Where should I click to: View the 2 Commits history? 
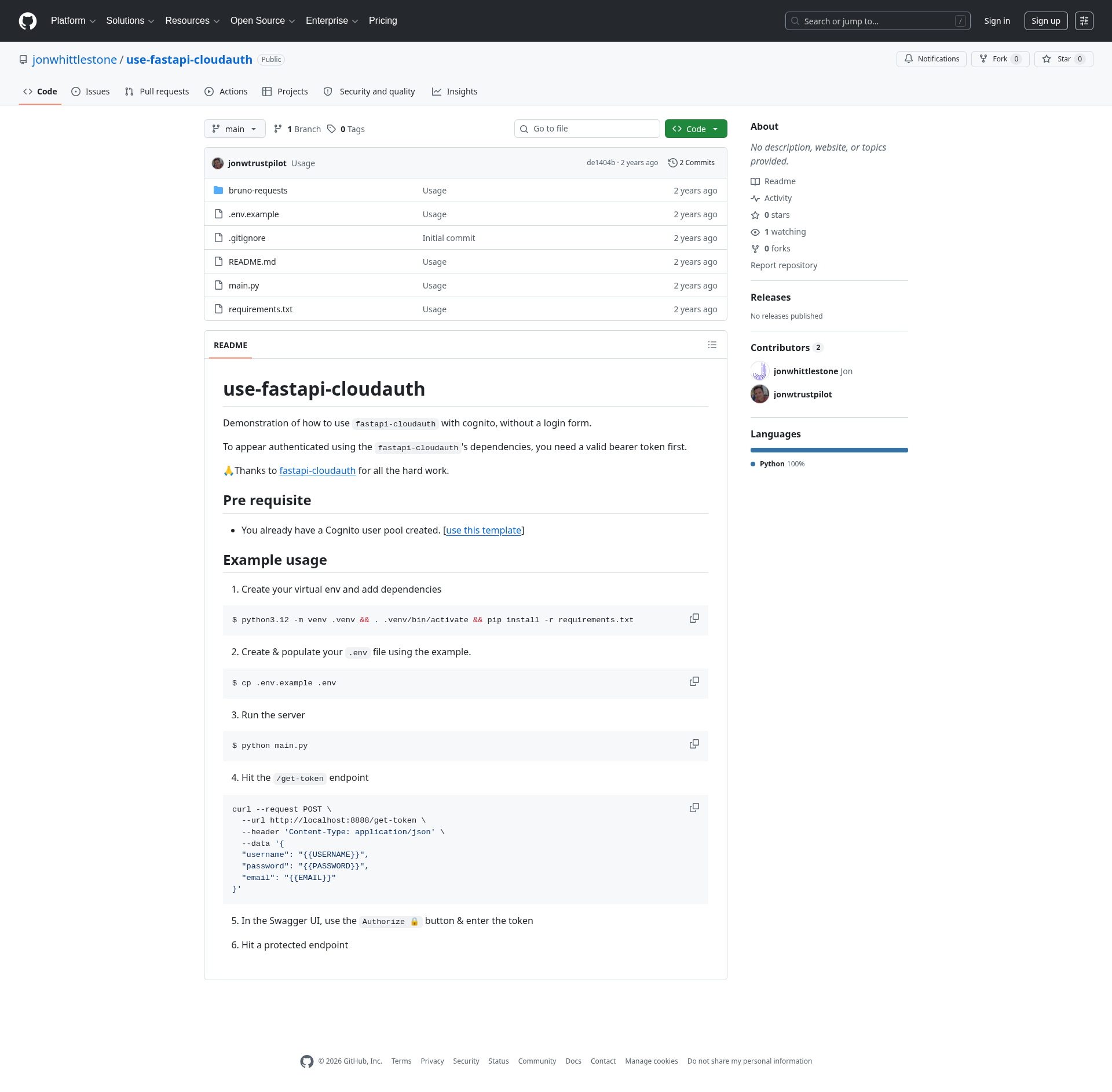tap(692, 163)
